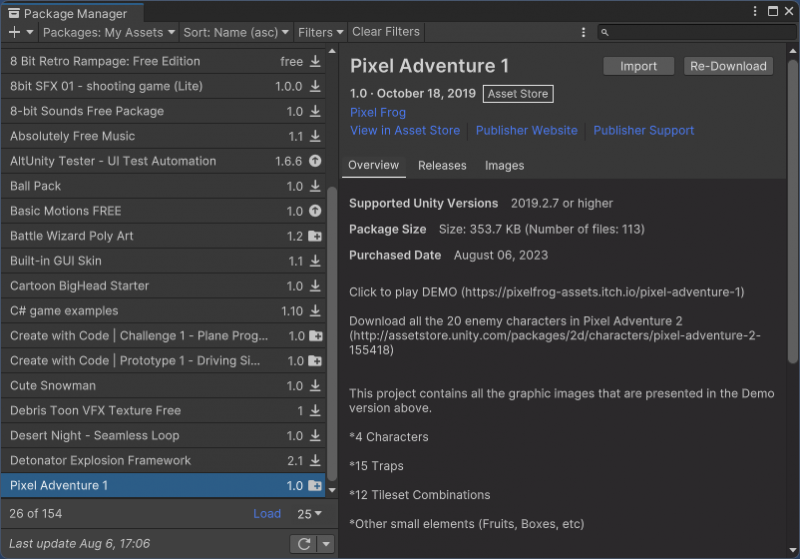Open the Filters dropdown
This screenshot has width=800, height=559.
click(x=320, y=32)
